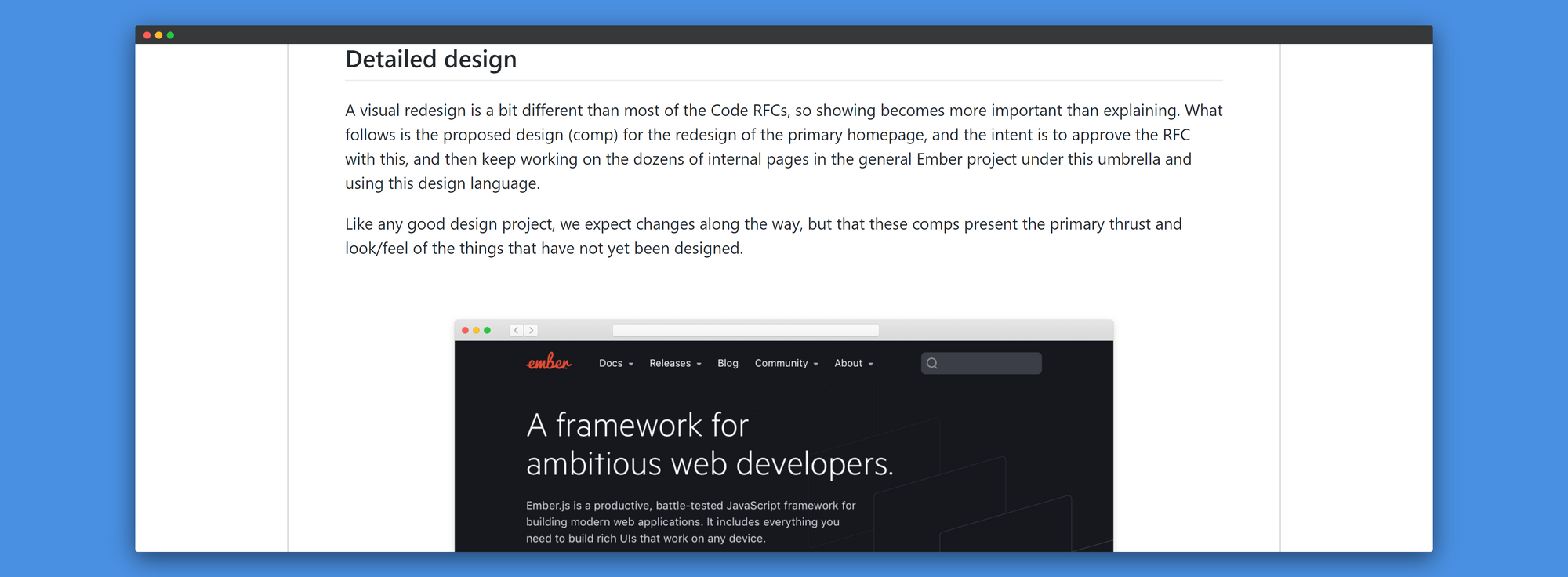Screen dimensions: 1568x577
Task: Close the outer window with the red button
Action: click(147, 35)
